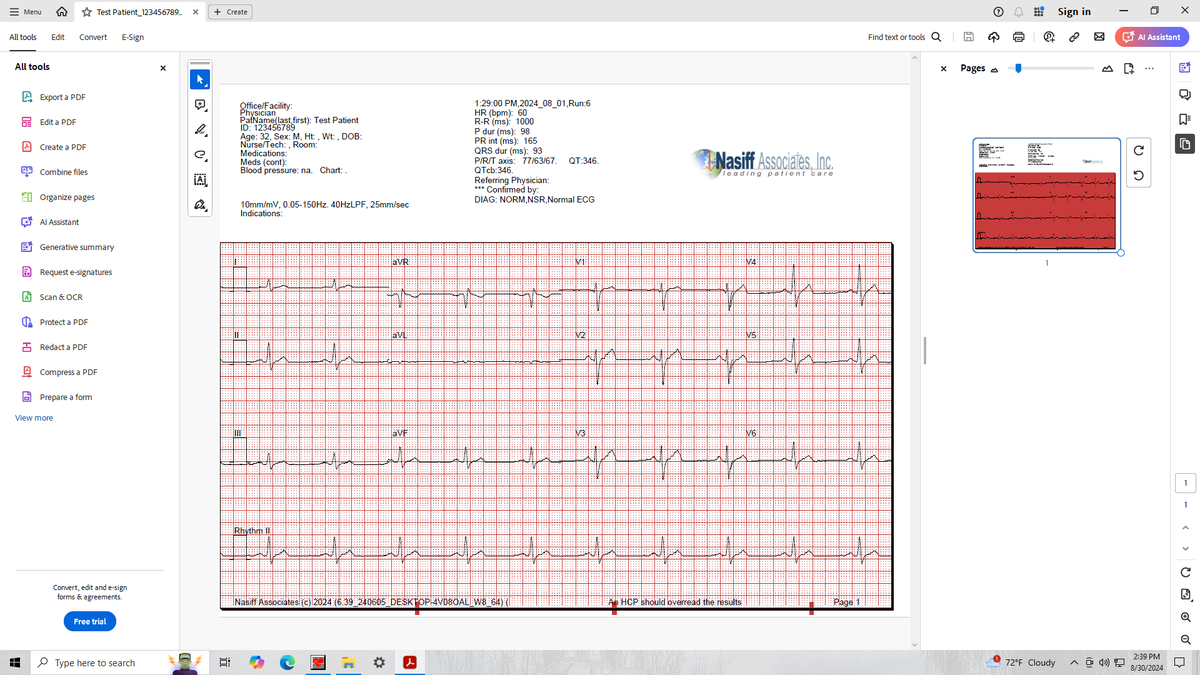Open the Edit tab
This screenshot has width=1200, height=675.
[x=58, y=37]
